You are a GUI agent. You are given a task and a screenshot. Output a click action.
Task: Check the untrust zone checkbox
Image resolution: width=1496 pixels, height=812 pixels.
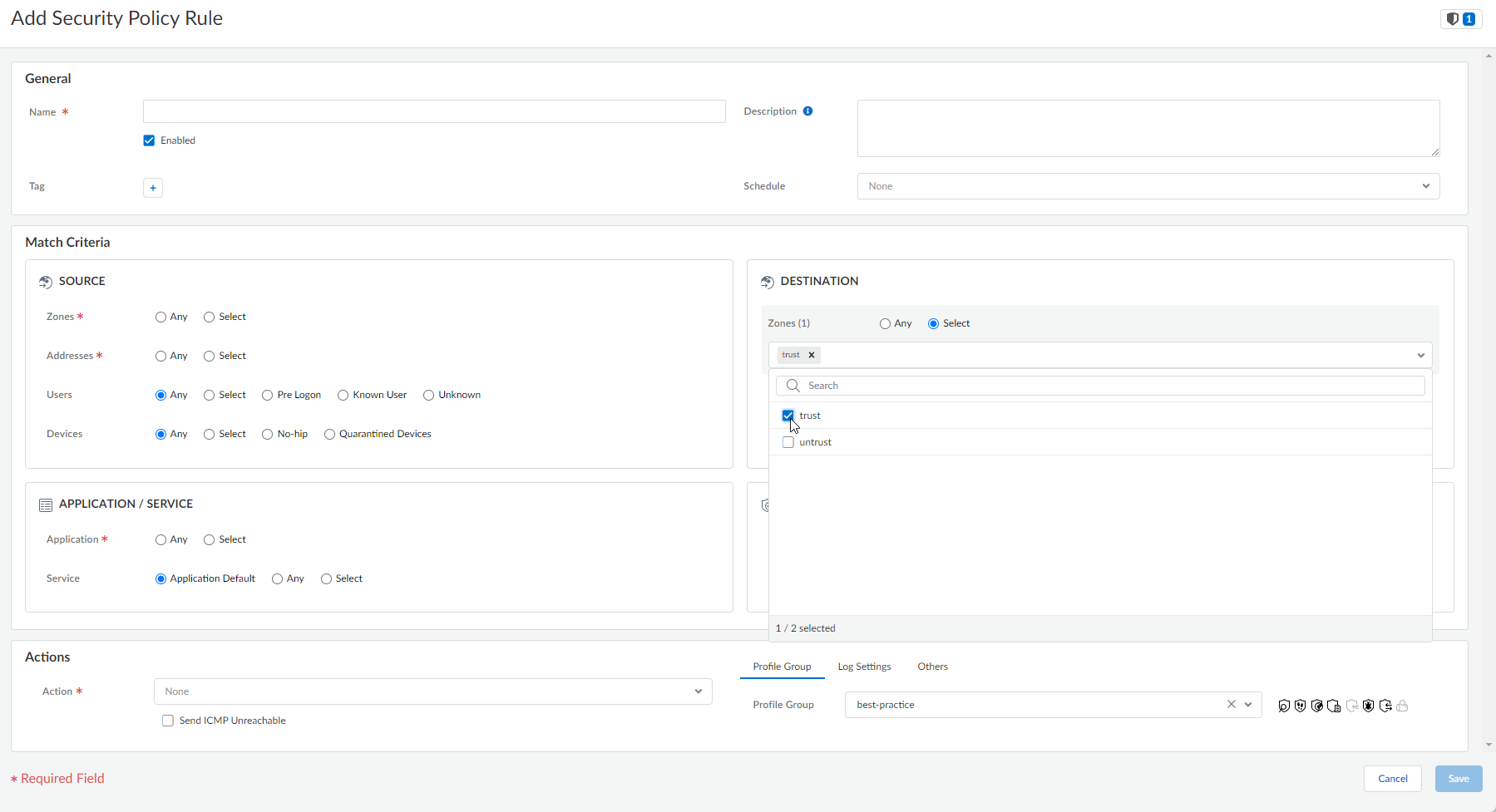pyautogui.click(x=788, y=442)
